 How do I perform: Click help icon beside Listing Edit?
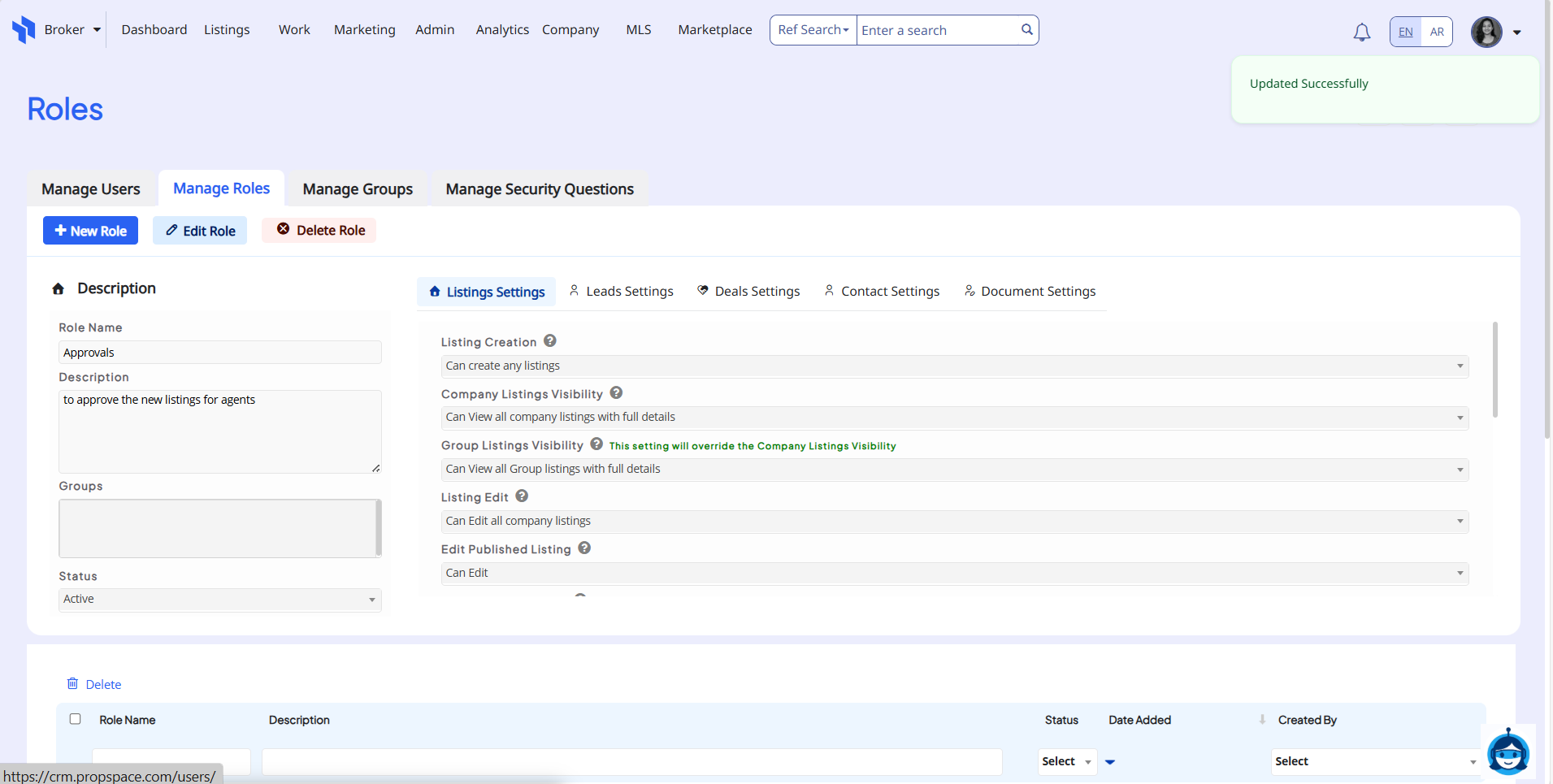[522, 496]
